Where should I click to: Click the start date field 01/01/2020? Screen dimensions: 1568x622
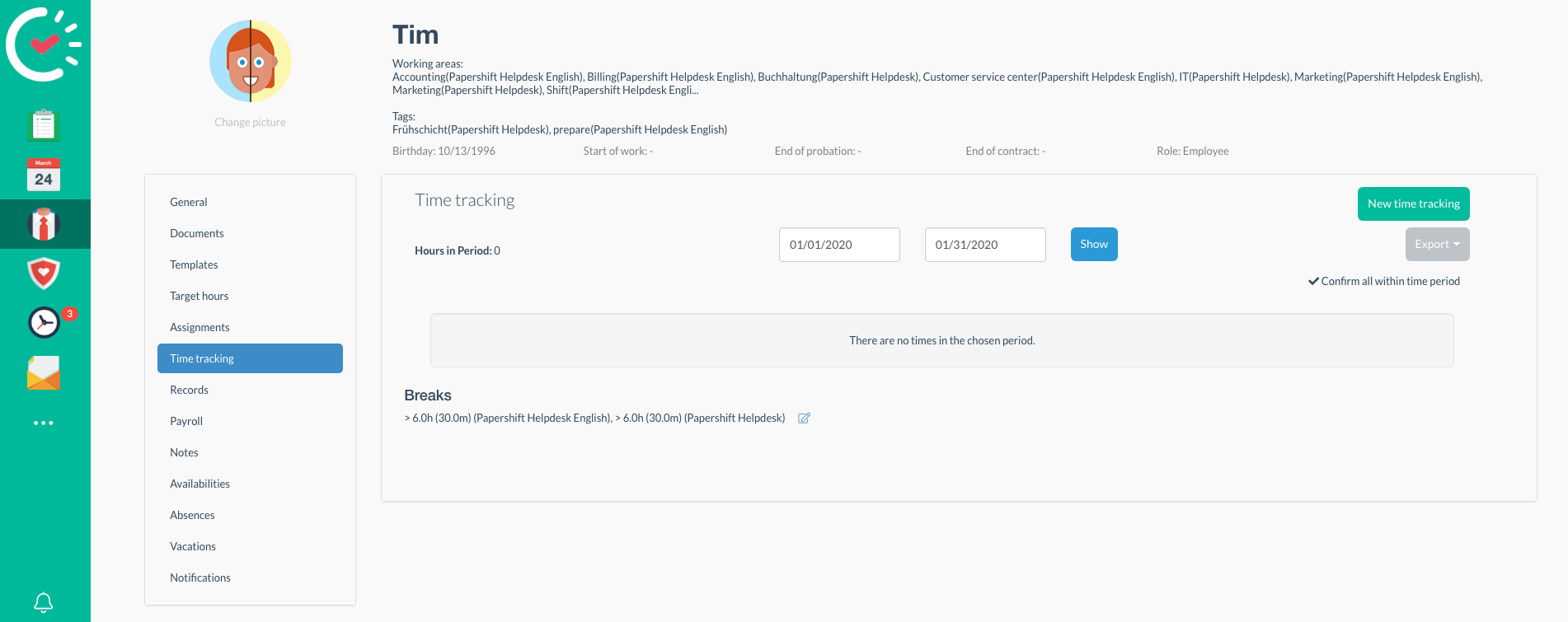(x=839, y=245)
